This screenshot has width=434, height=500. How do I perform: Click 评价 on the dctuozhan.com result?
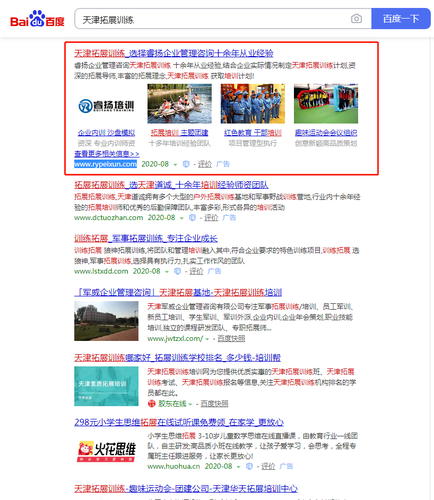point(211,218)
